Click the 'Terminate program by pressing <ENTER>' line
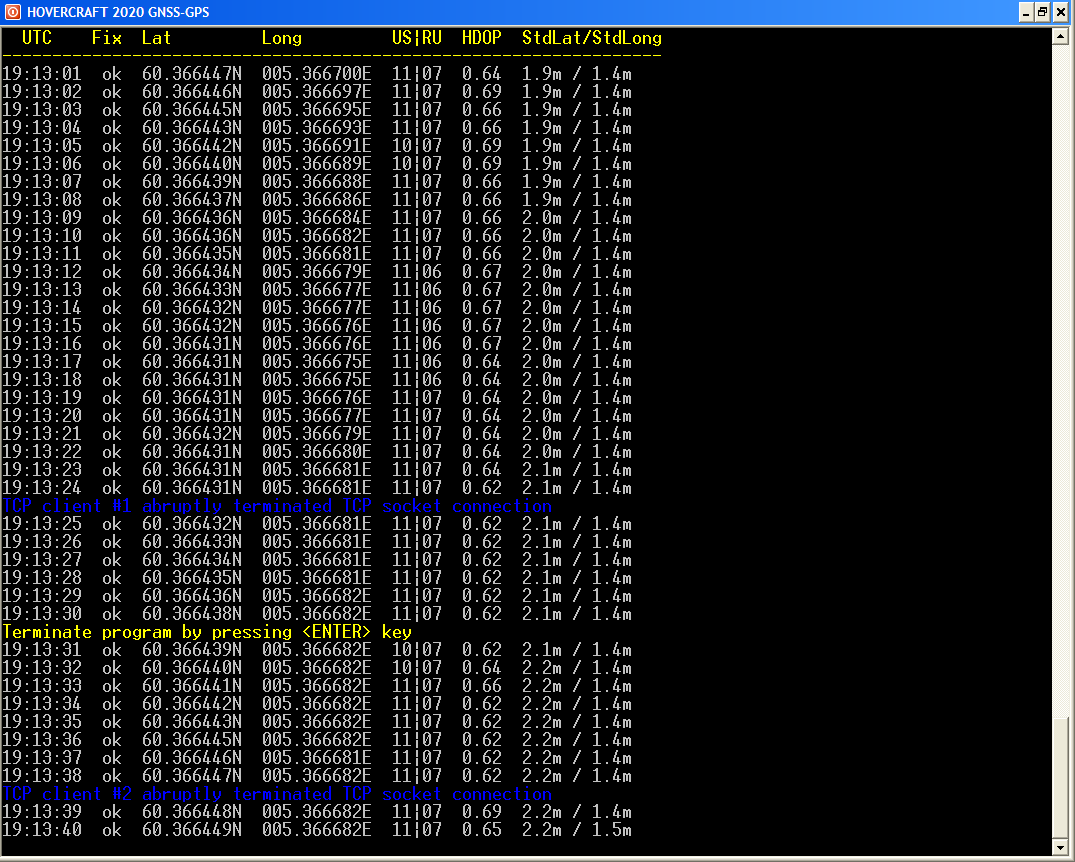 (207, 632)
